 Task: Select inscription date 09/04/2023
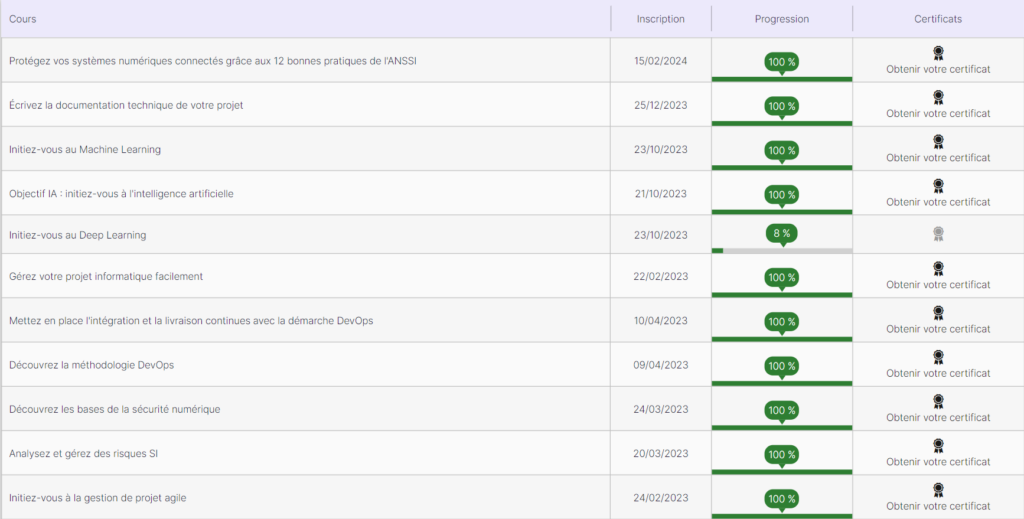[x=661, y=366]
